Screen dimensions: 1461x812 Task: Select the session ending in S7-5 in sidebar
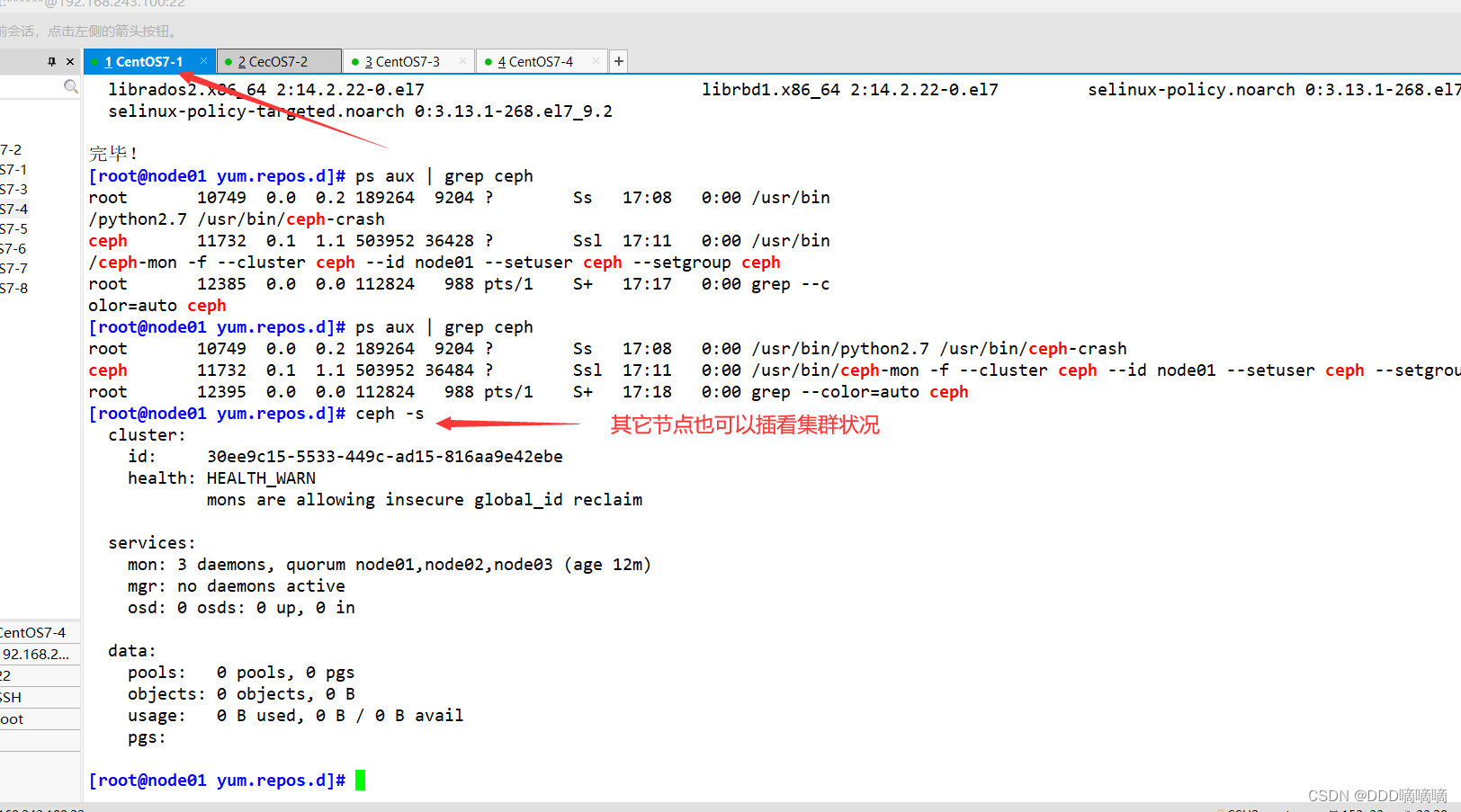click(x=13, y=228)
